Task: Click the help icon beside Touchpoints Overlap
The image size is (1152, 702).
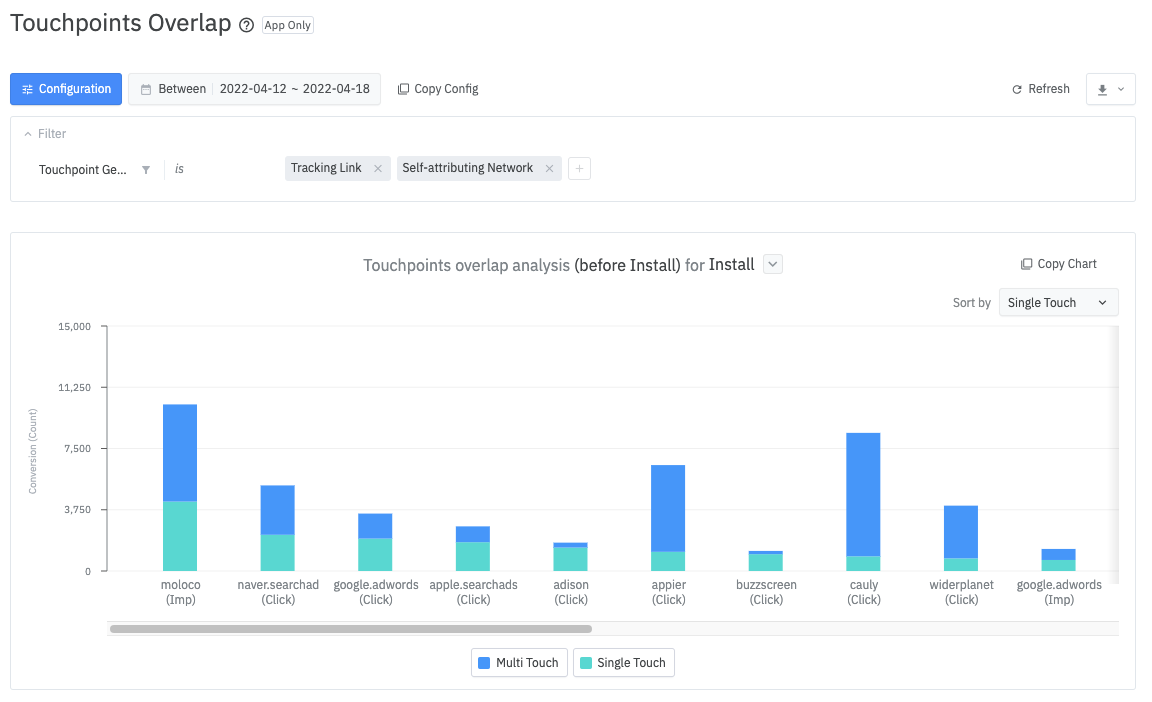Action: point(247,24)
